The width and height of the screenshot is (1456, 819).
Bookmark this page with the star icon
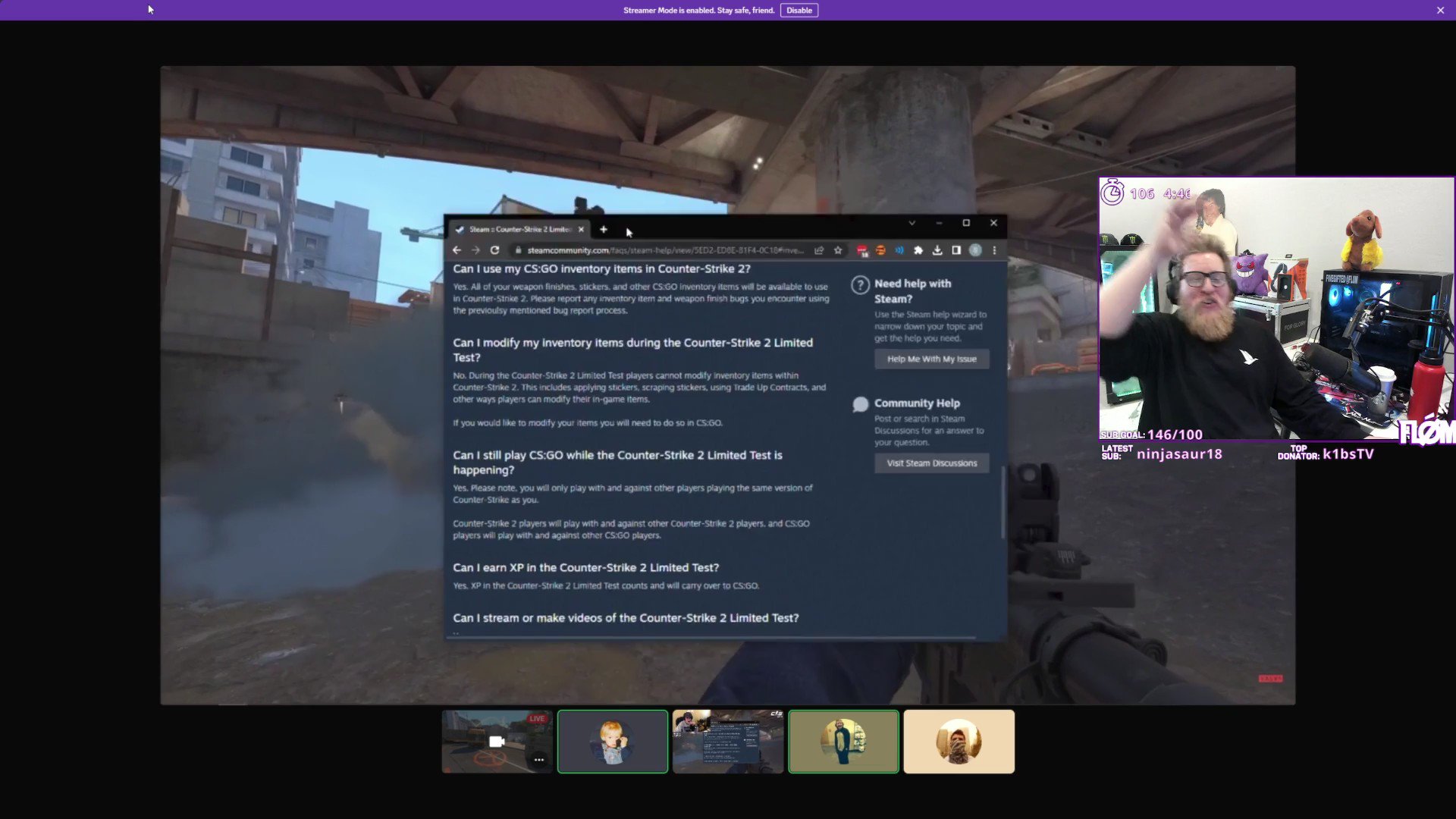(x=838, y=250)
